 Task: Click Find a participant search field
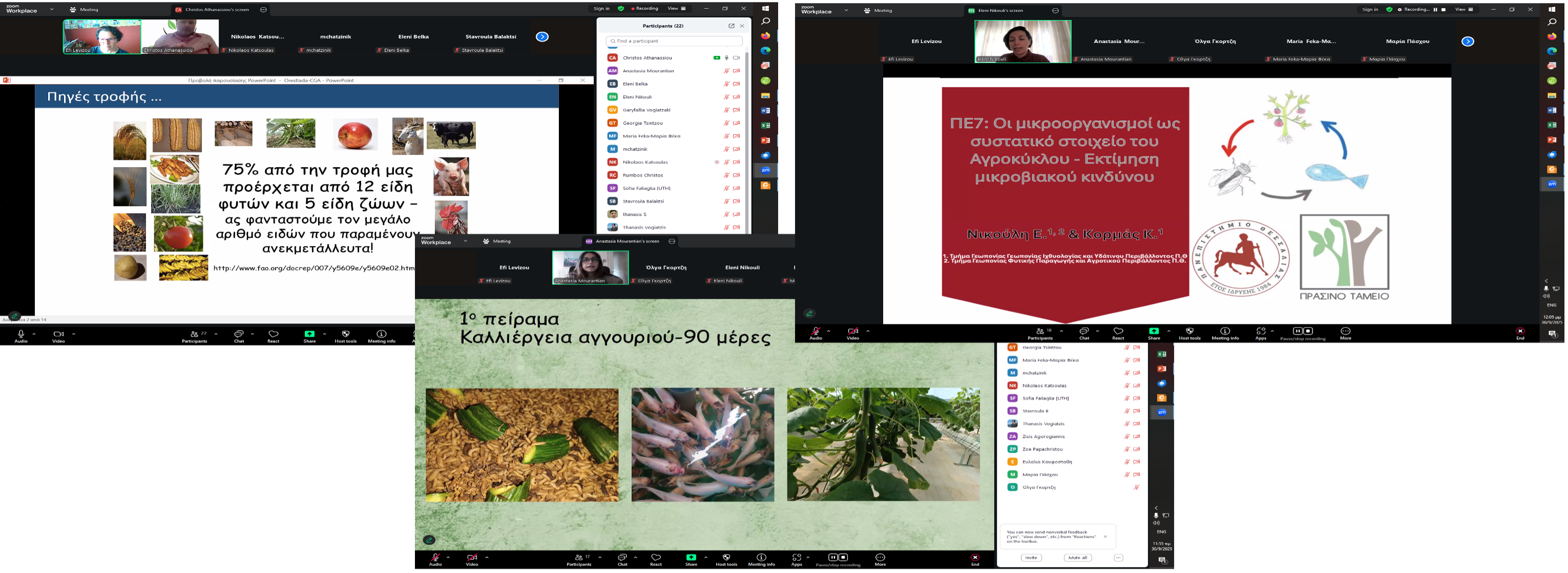(675, 41)
